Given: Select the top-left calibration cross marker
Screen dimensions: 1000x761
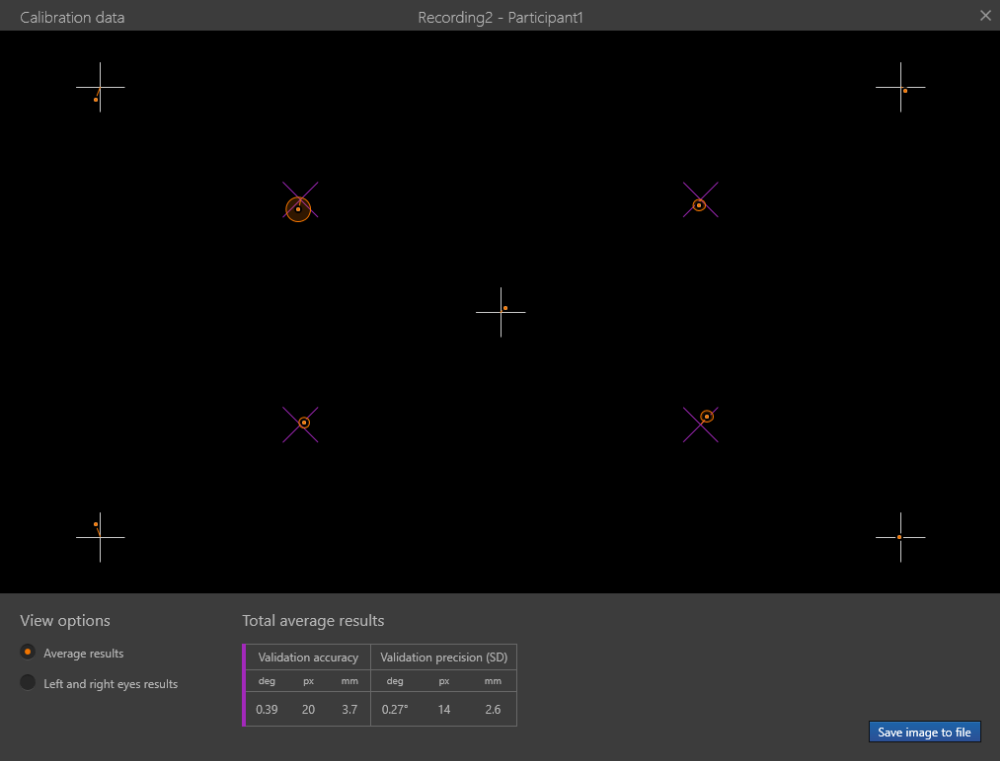Looking at the screenshot, I should (100, 88).
